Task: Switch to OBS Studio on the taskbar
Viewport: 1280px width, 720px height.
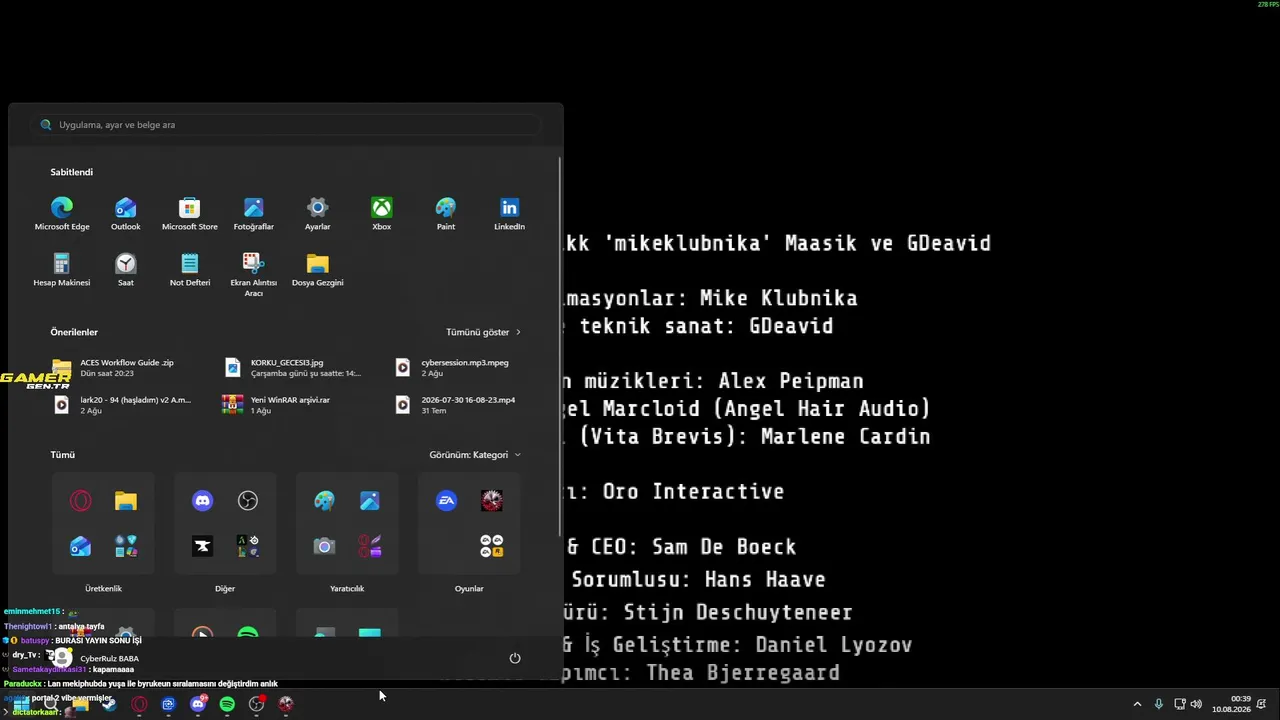Action: (x=257, y=704)
